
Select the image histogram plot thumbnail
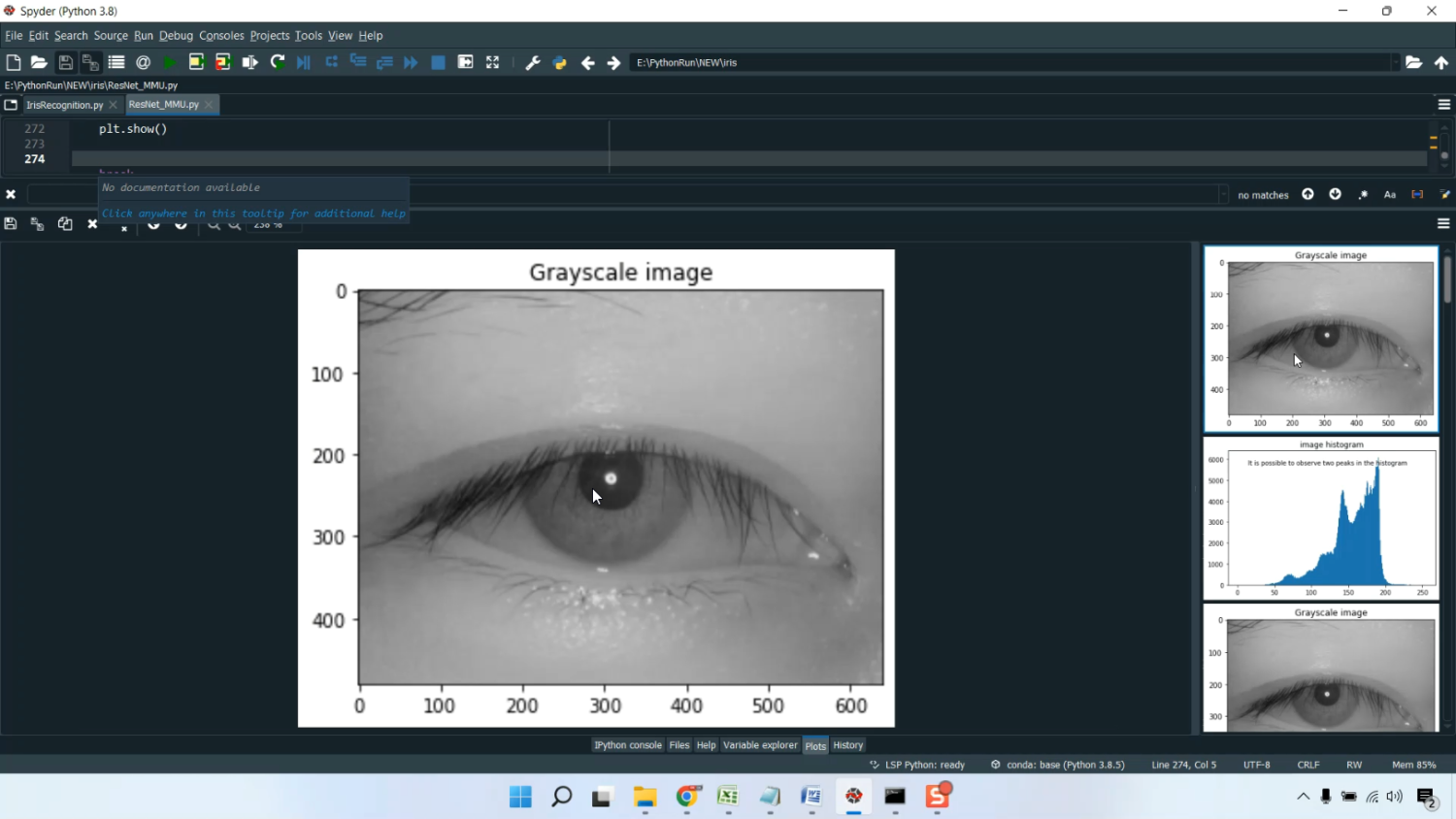pyautogui.click(x=1321, y=518)
